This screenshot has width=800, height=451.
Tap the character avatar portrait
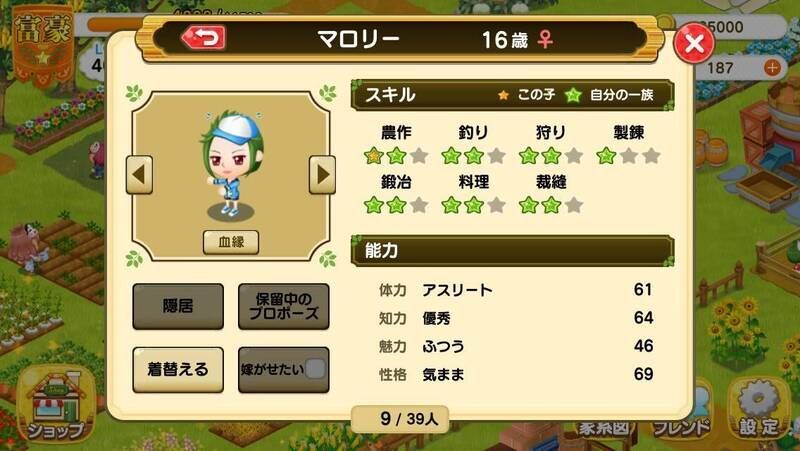(x=232, y=165)
